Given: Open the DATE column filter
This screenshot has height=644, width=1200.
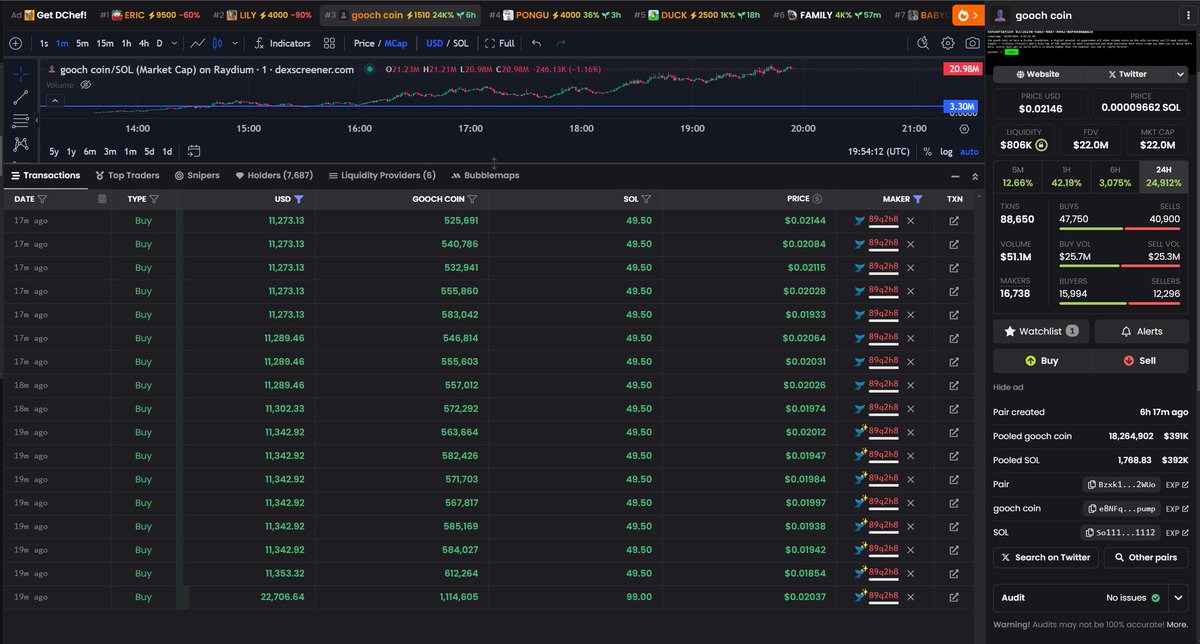Looking at the screenshot, I should 42,199.
